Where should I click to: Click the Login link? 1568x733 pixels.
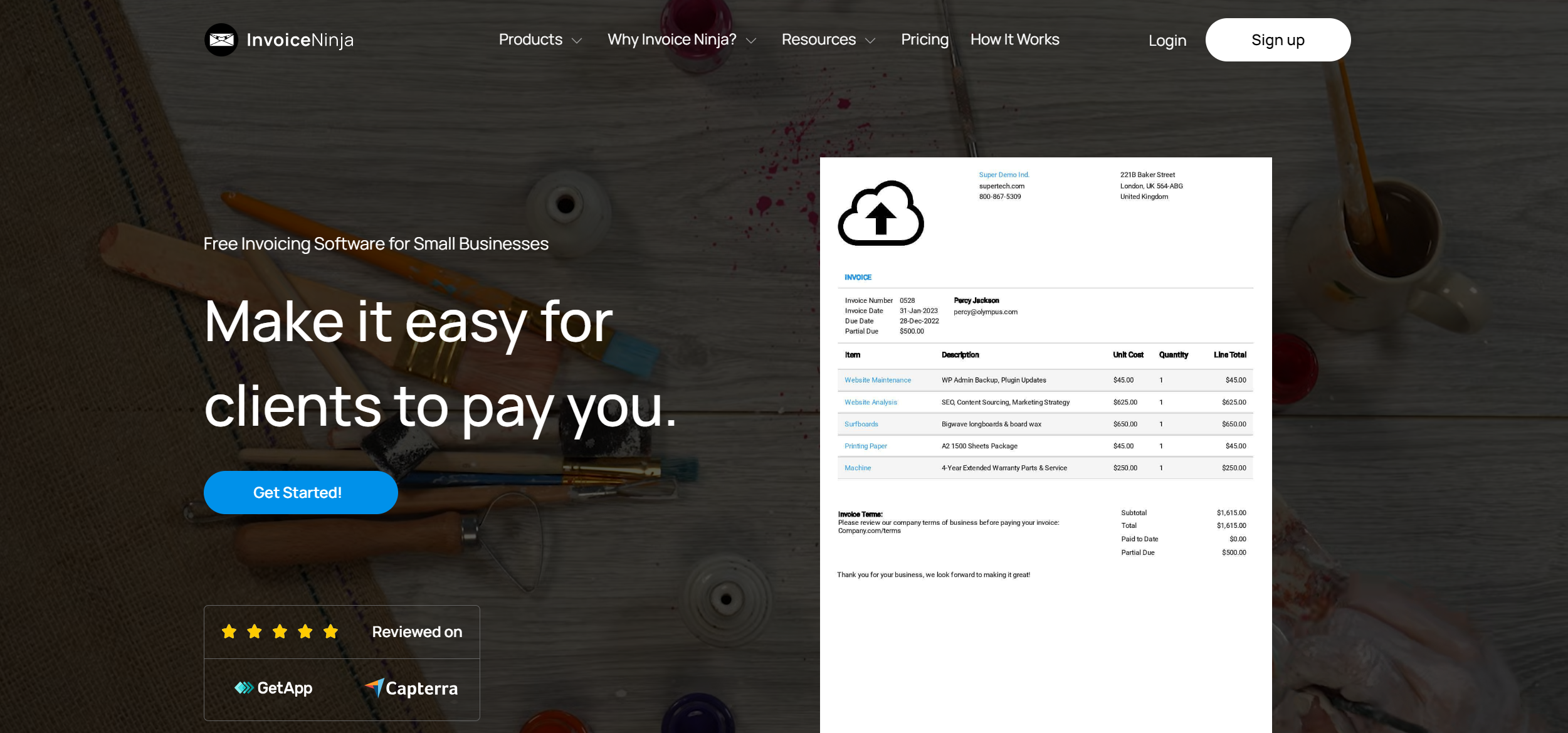click(x=1167, y=40)
